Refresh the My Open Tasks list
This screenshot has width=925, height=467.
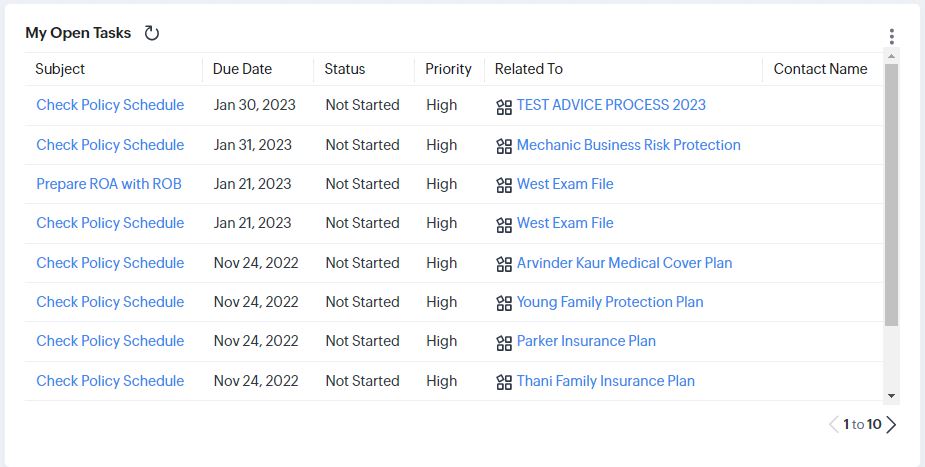coord(152,33)
